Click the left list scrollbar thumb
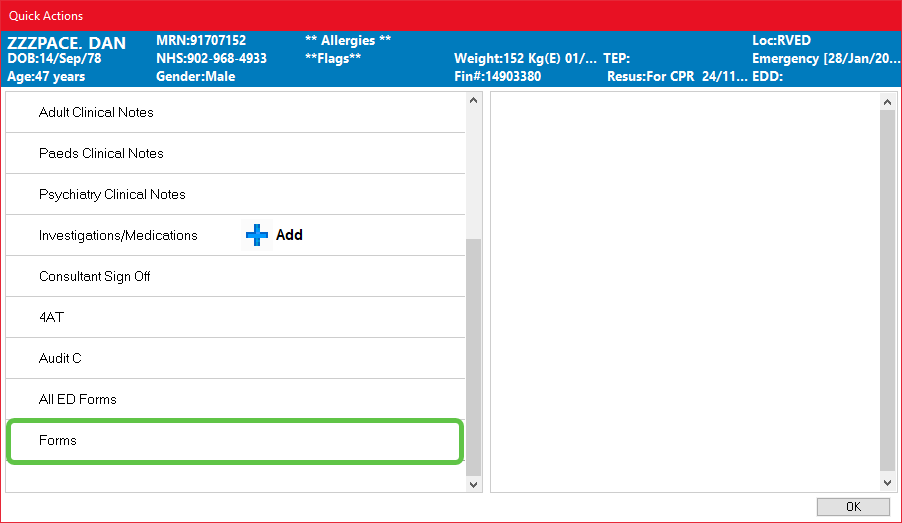 (x=474, y=355)
